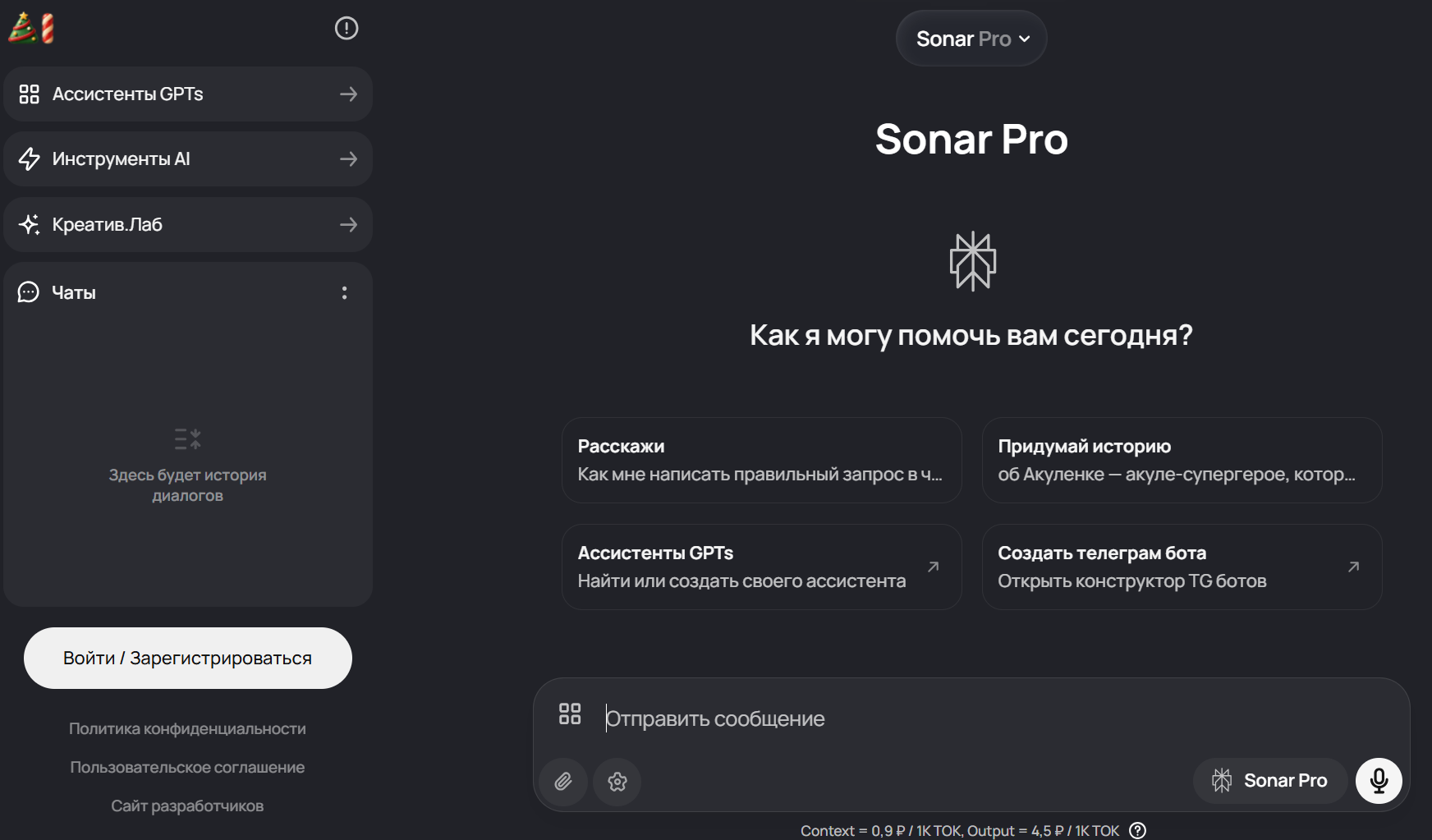Open the Создать телеграм бота card
The image size is (1432, 840).
pyautogui.click(x=1182, y=567)
